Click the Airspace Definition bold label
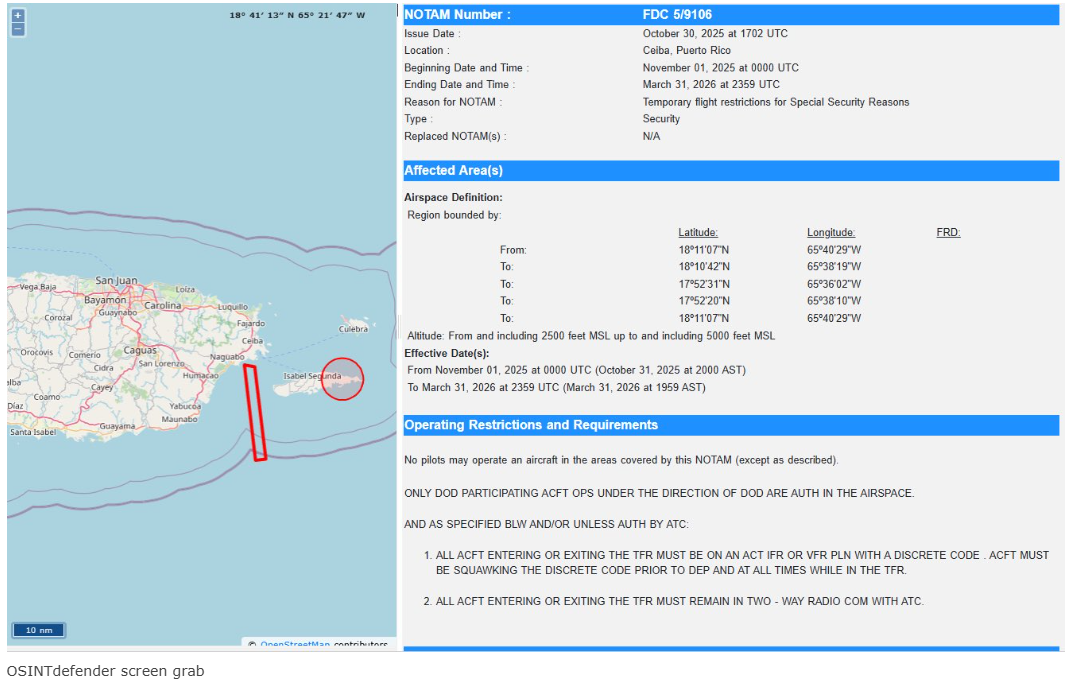 pyautogui.click(x=453, y=198)
